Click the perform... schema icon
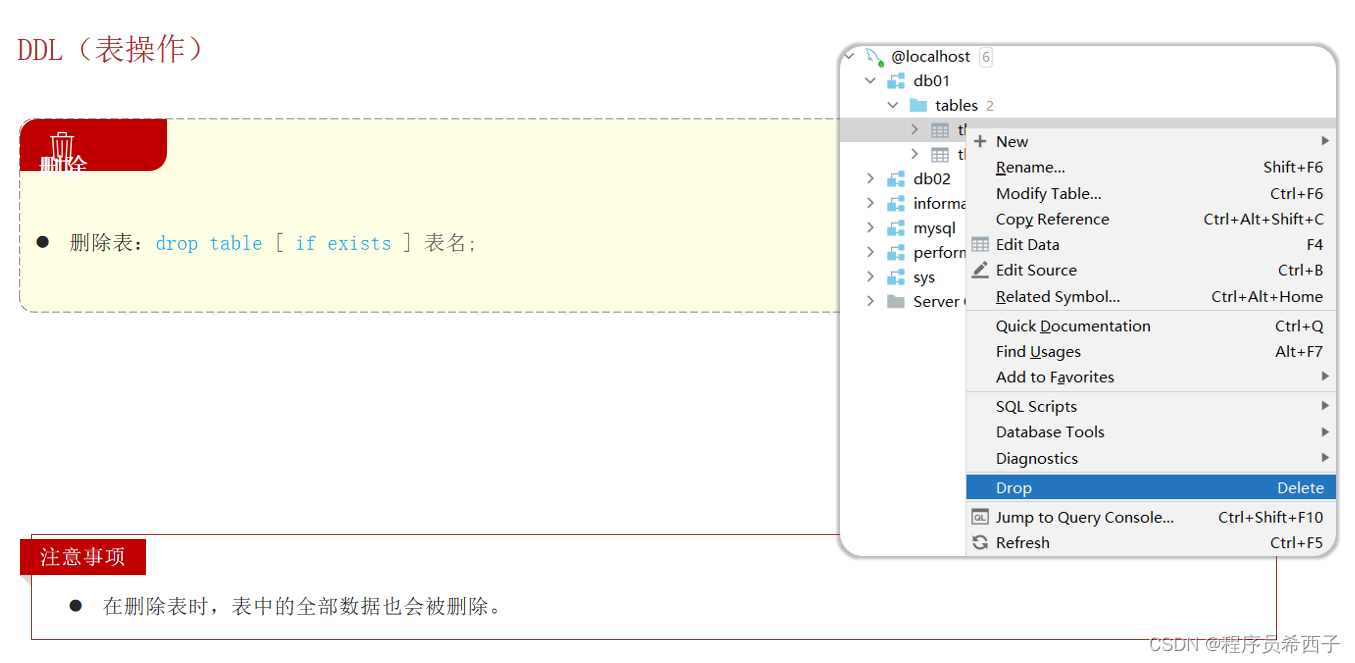 click(896, 252)
